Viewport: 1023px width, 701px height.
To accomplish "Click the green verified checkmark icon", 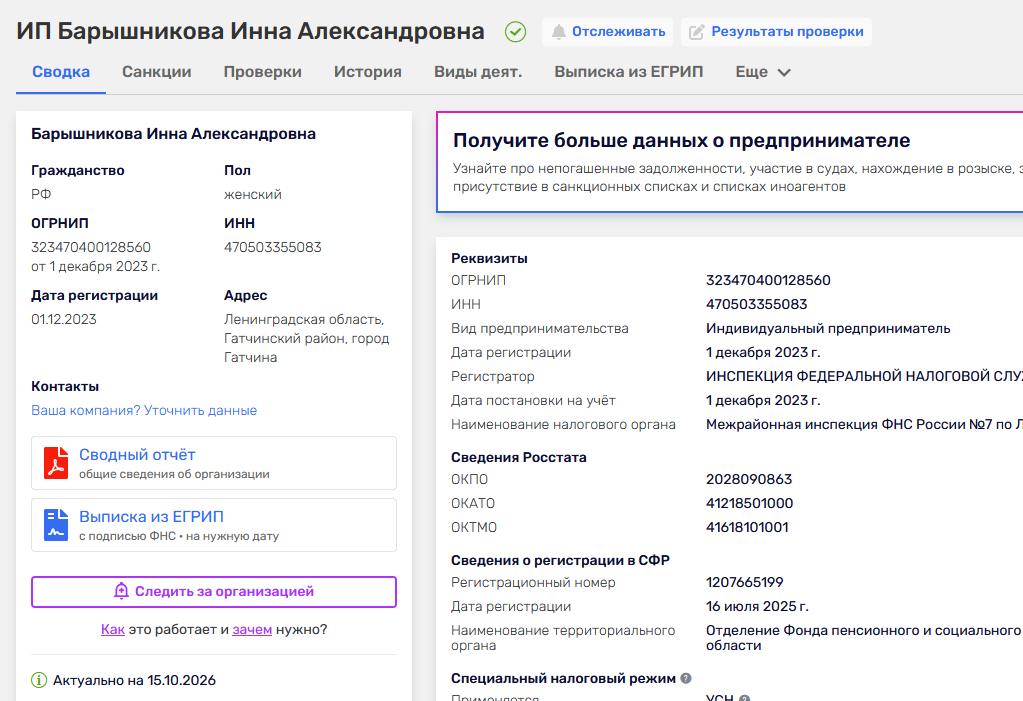I will 515,31.
